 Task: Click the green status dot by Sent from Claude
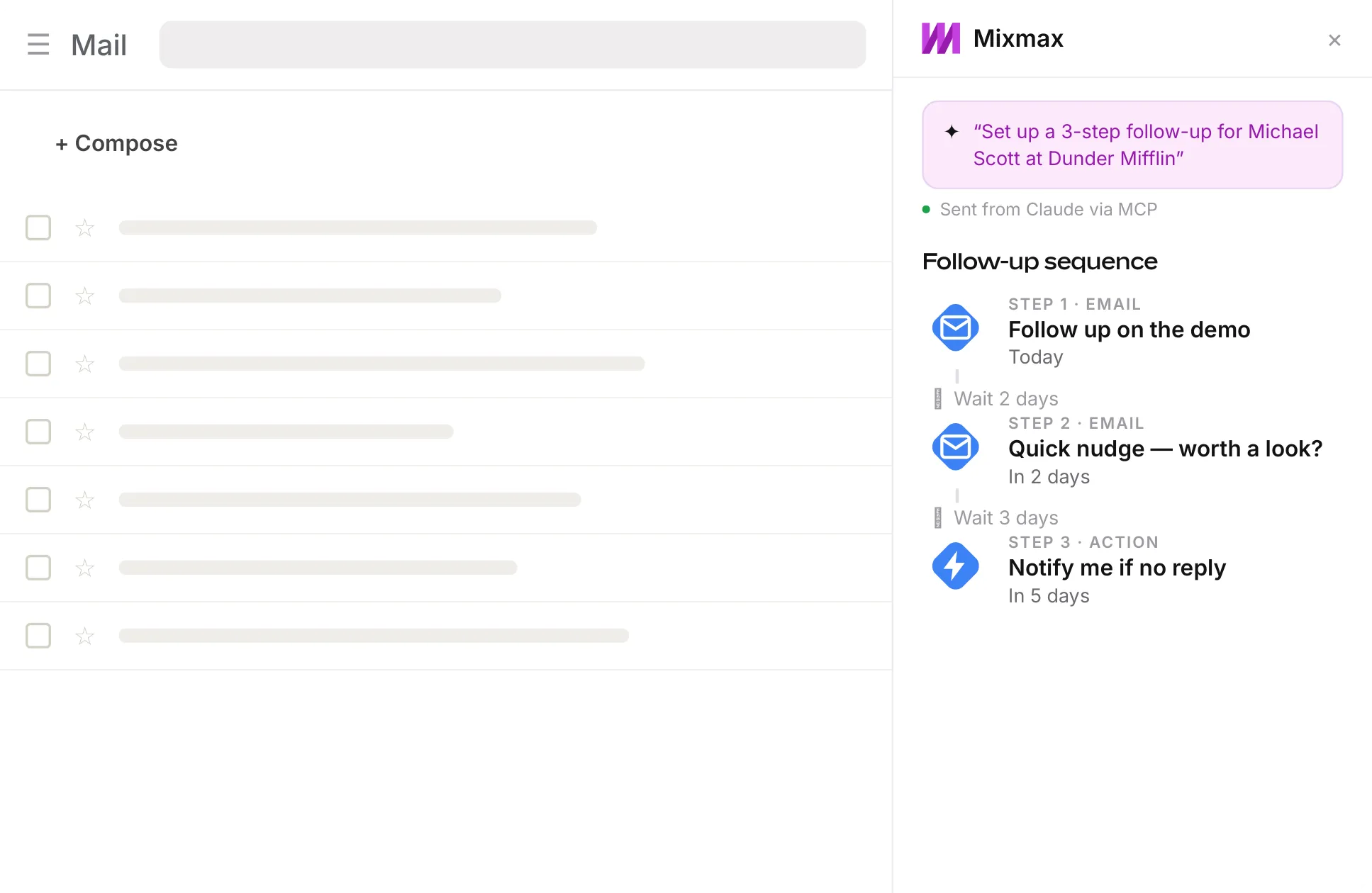click(x=926, y=209)
